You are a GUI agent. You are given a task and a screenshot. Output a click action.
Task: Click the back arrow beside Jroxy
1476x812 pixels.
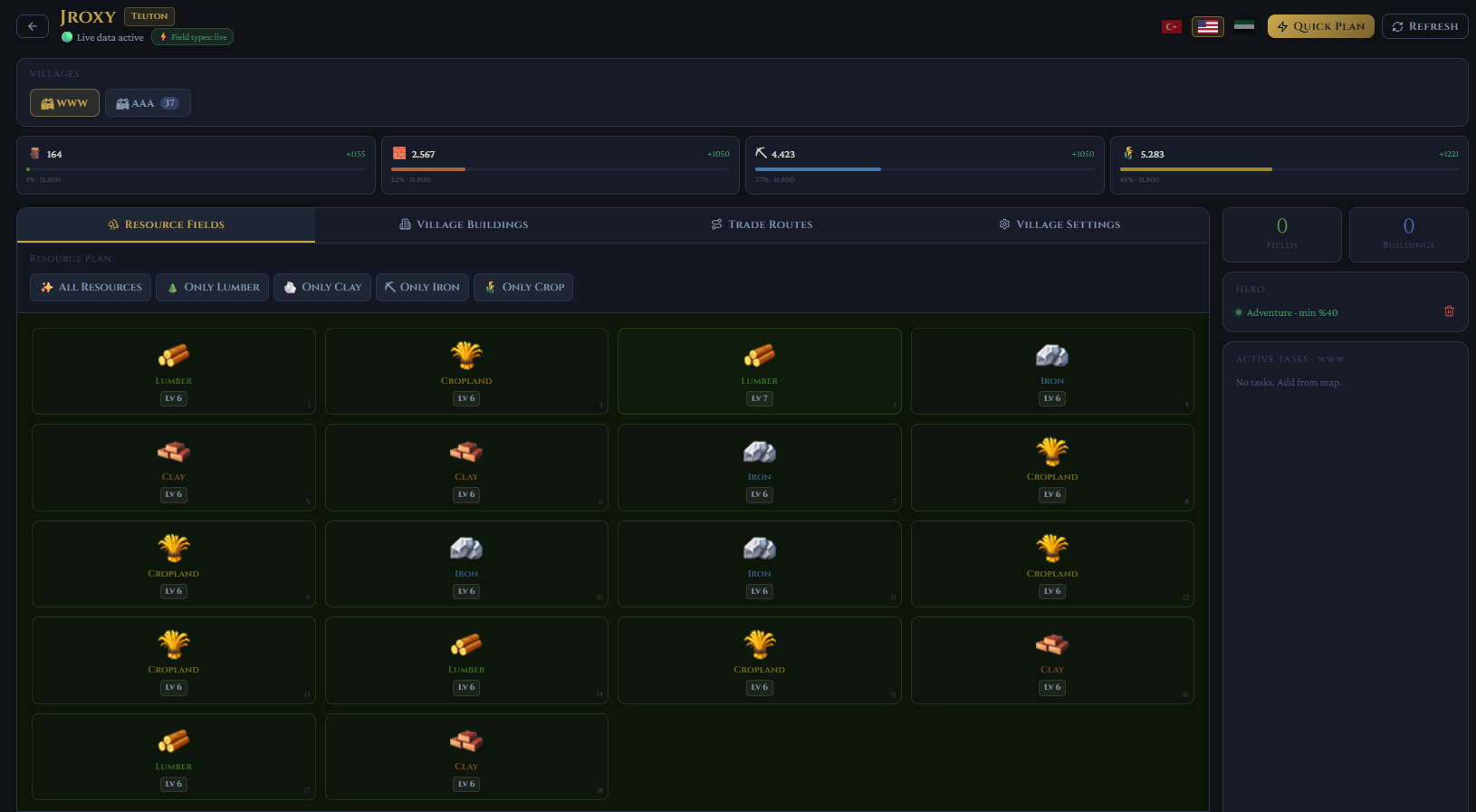33,26
